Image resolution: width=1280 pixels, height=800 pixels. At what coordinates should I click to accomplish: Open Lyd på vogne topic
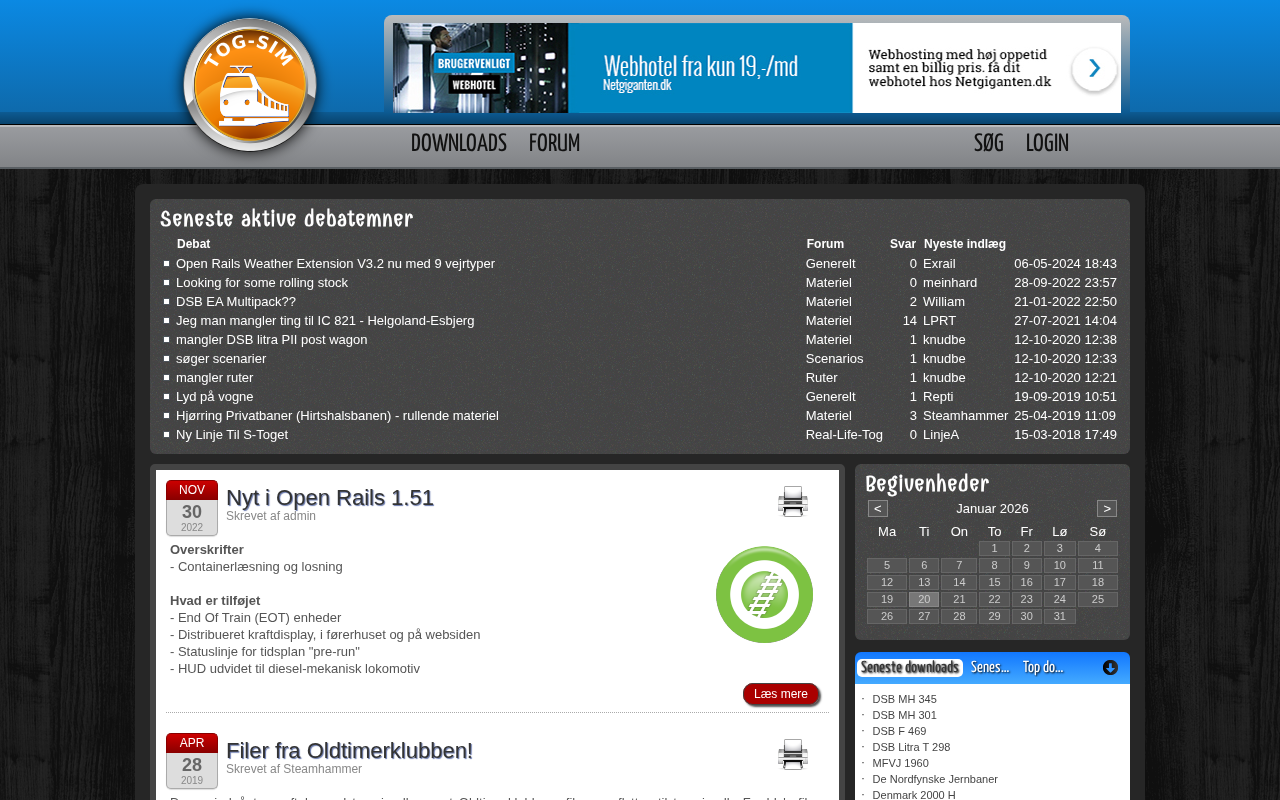215,397
